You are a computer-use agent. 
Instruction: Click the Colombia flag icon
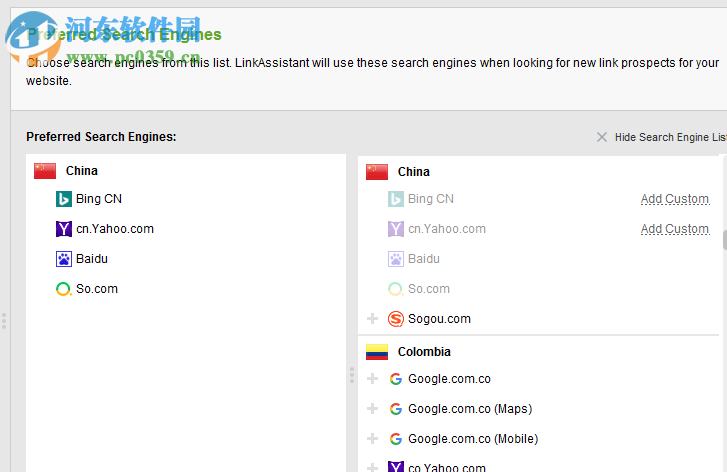pos(377,352)
